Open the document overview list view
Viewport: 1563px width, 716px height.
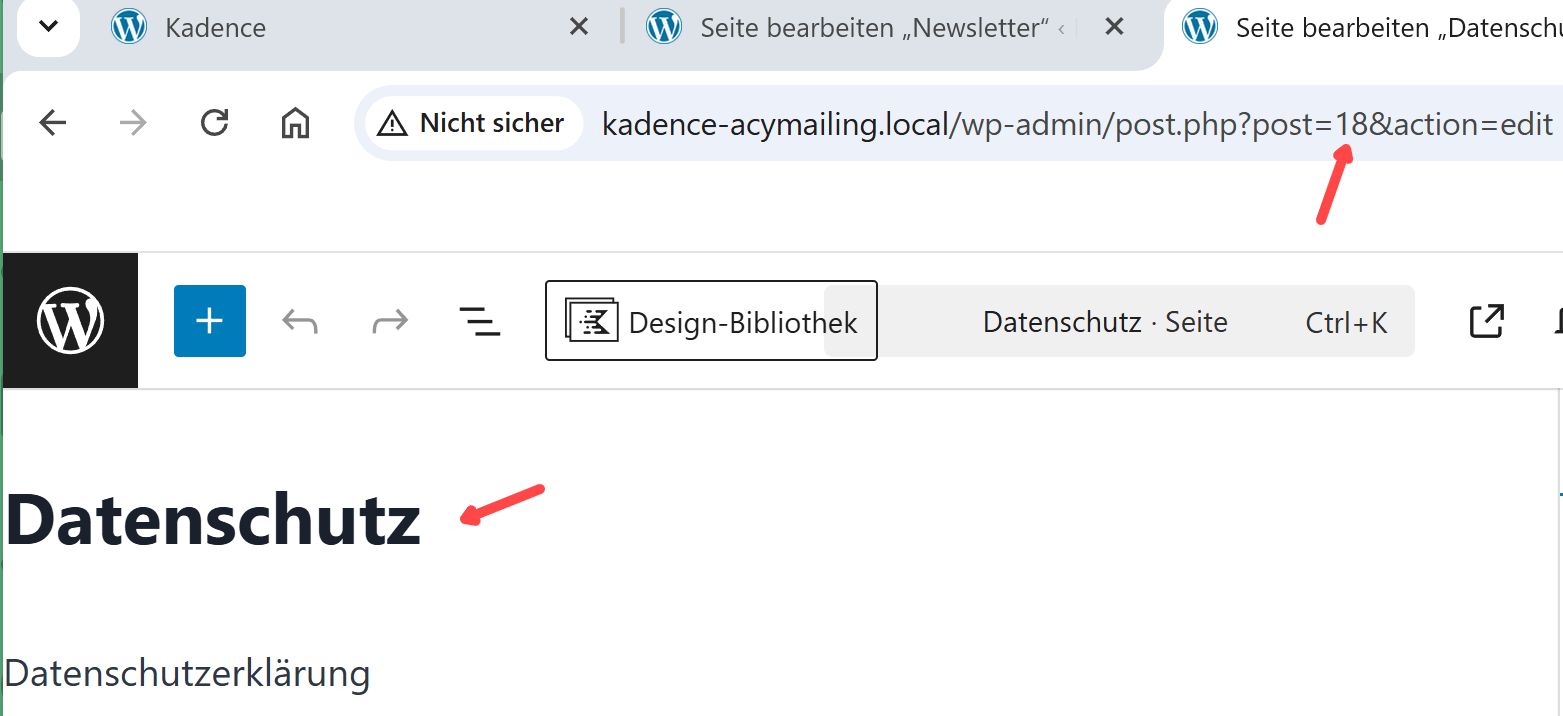click(479, 321)
